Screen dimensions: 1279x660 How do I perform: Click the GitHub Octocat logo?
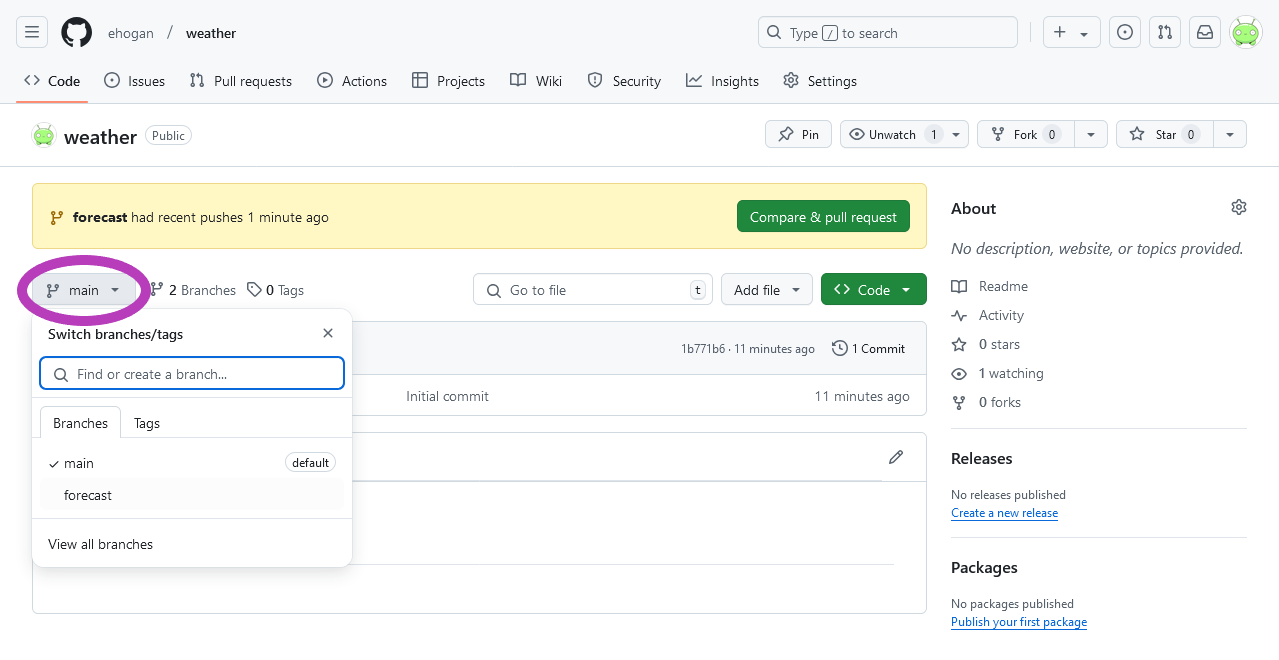(x=77, y=32)
